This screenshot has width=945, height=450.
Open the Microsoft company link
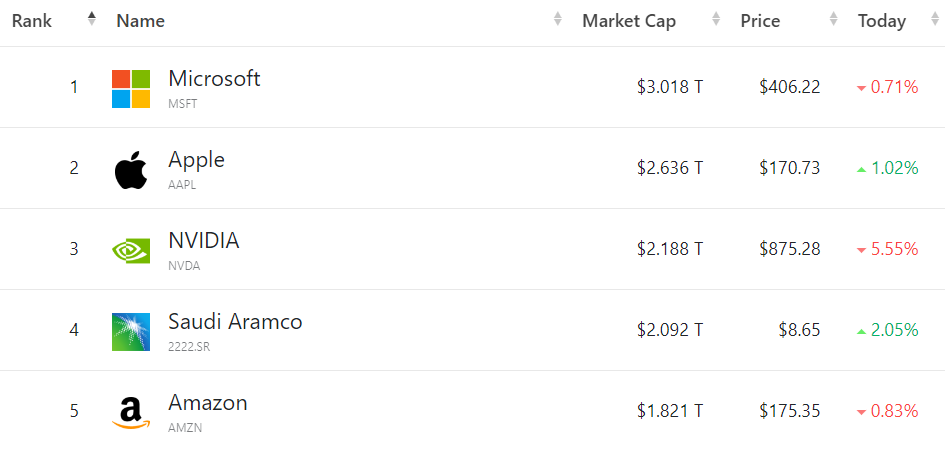[214, 78]
